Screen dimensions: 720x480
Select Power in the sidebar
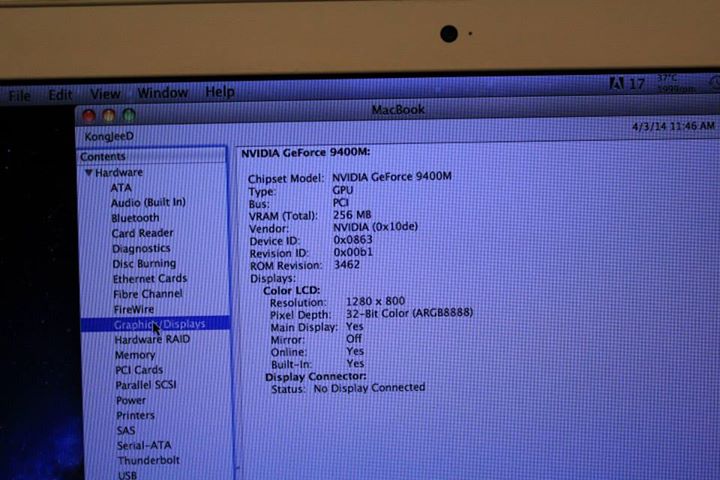pyautogui.click(x=131, y=400)
